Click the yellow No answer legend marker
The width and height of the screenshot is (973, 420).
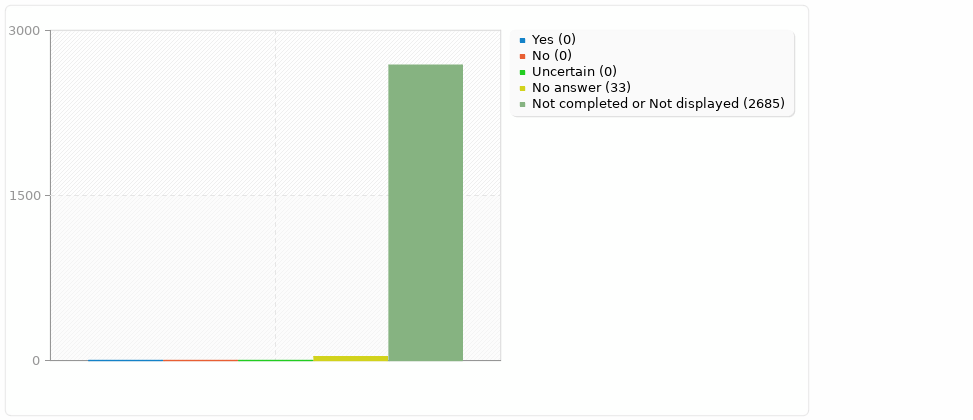click(x=522, y=88)
